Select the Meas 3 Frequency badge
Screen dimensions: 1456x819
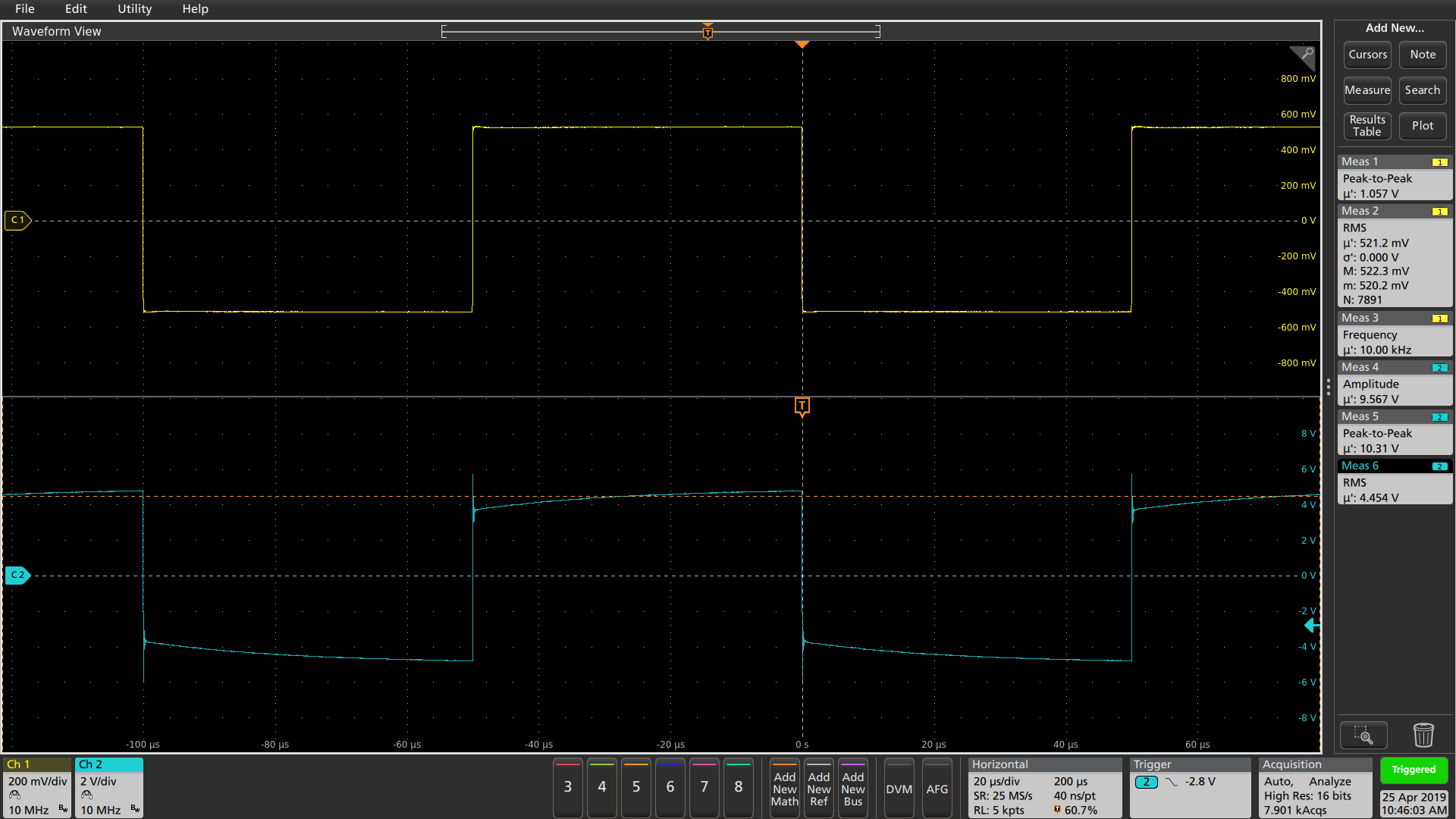pyautogui.click(x=1395, y=334)
